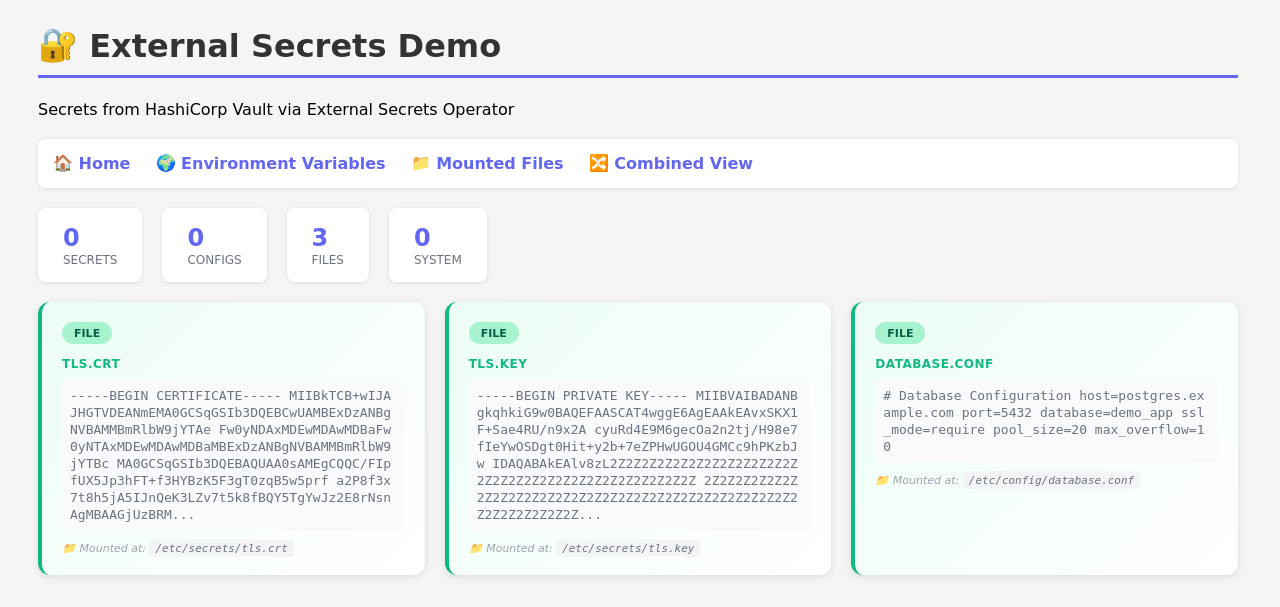Viewport: 1280px width, 607px height.
Task: Click the FILE badge on the TLS.CRT card
Action: coord(87,333)
